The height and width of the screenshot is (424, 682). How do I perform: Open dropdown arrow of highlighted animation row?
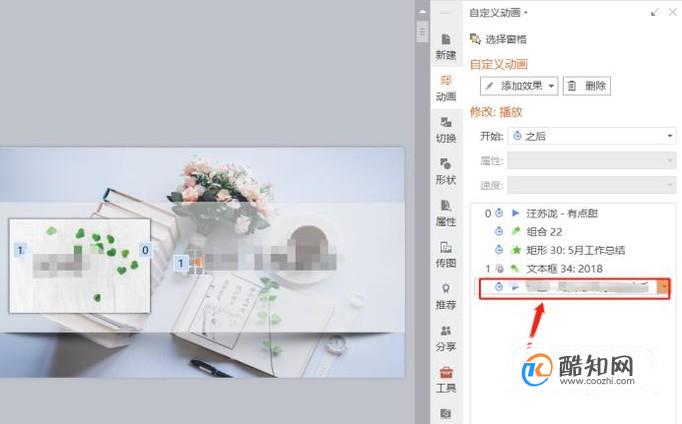tap(664, 287)
